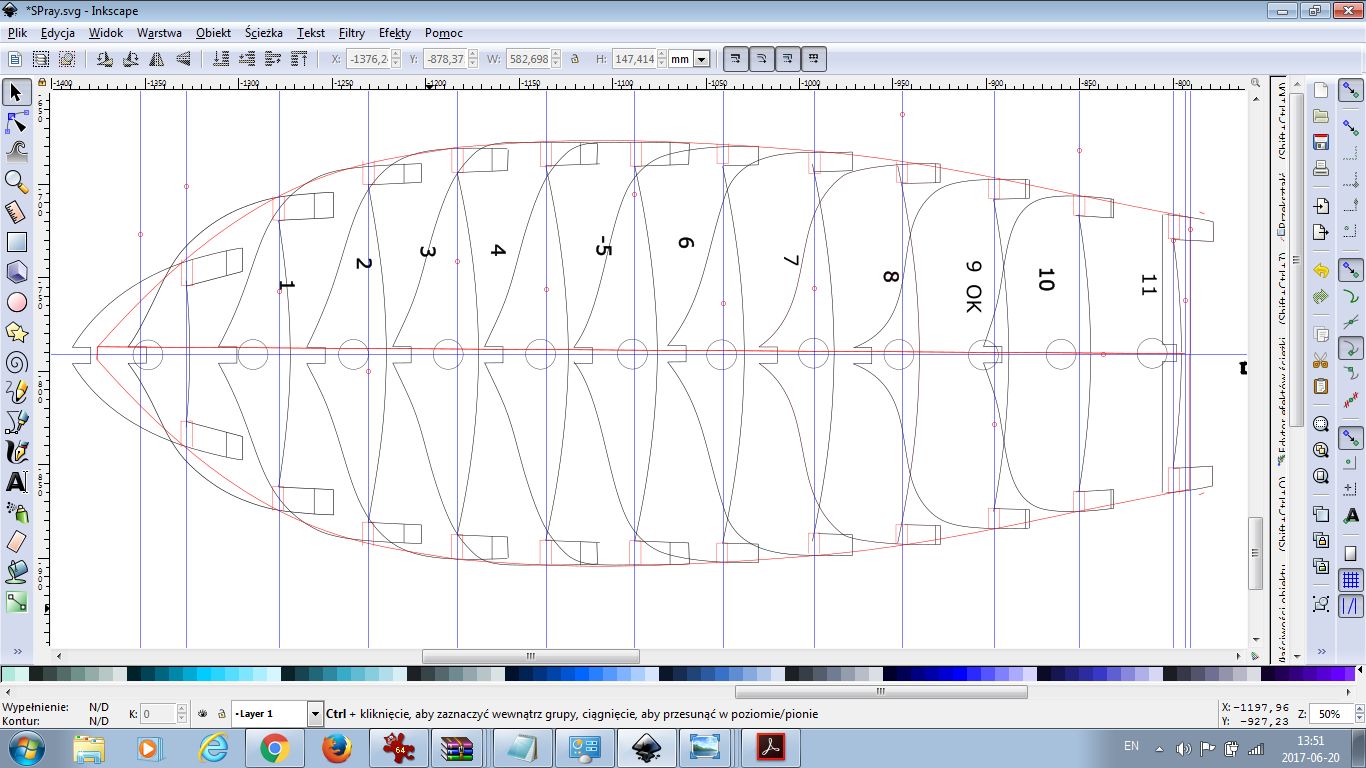Open the mm units dropdown
The image size is (1366, 768).
(701, 59)
